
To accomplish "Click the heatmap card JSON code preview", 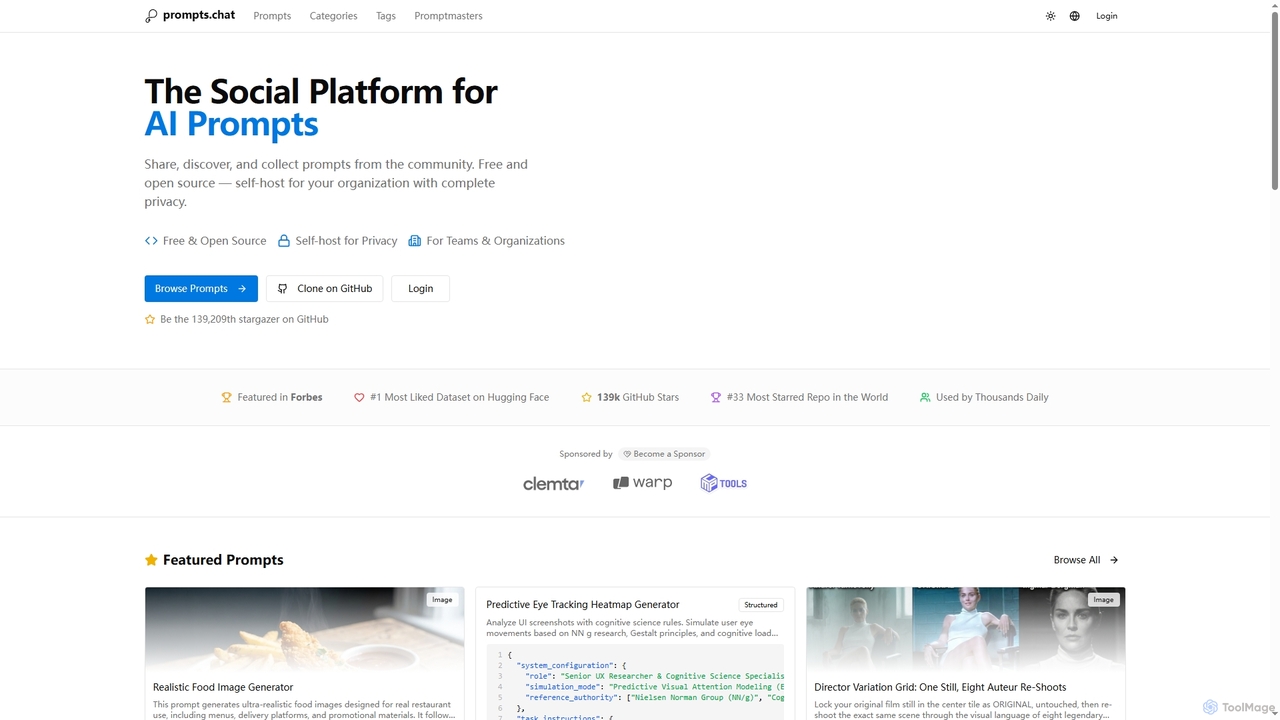I will [635, 684].
